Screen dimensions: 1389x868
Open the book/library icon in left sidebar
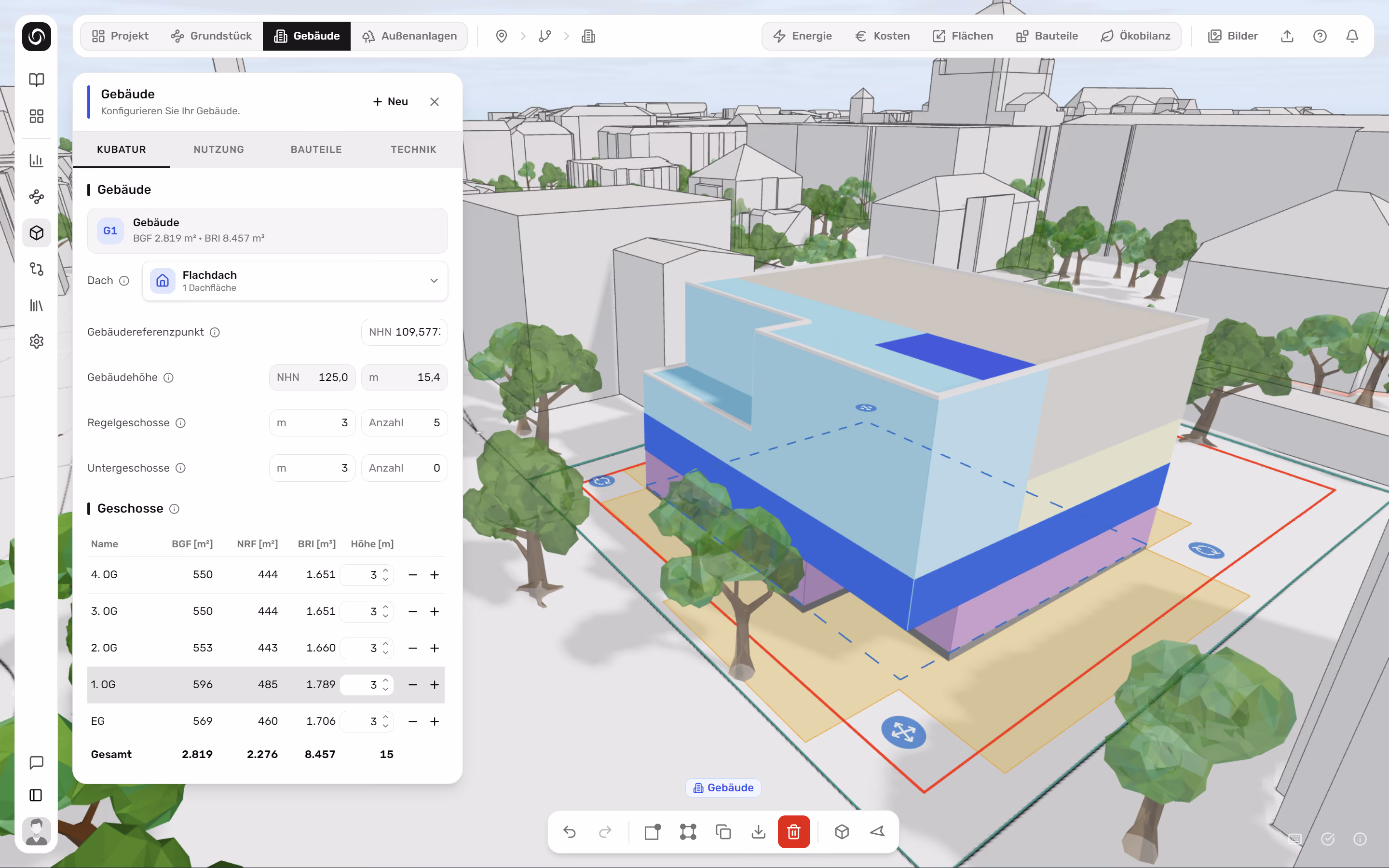[x=36, y=80]
